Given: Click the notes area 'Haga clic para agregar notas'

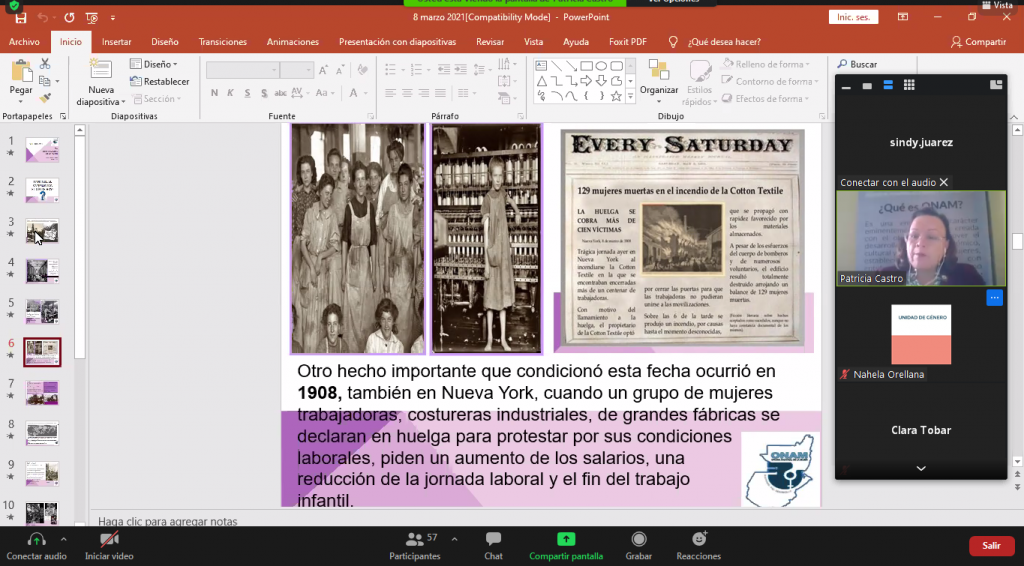Looking at the screenshot, I should pyautogui.click(x=168, y=521).
